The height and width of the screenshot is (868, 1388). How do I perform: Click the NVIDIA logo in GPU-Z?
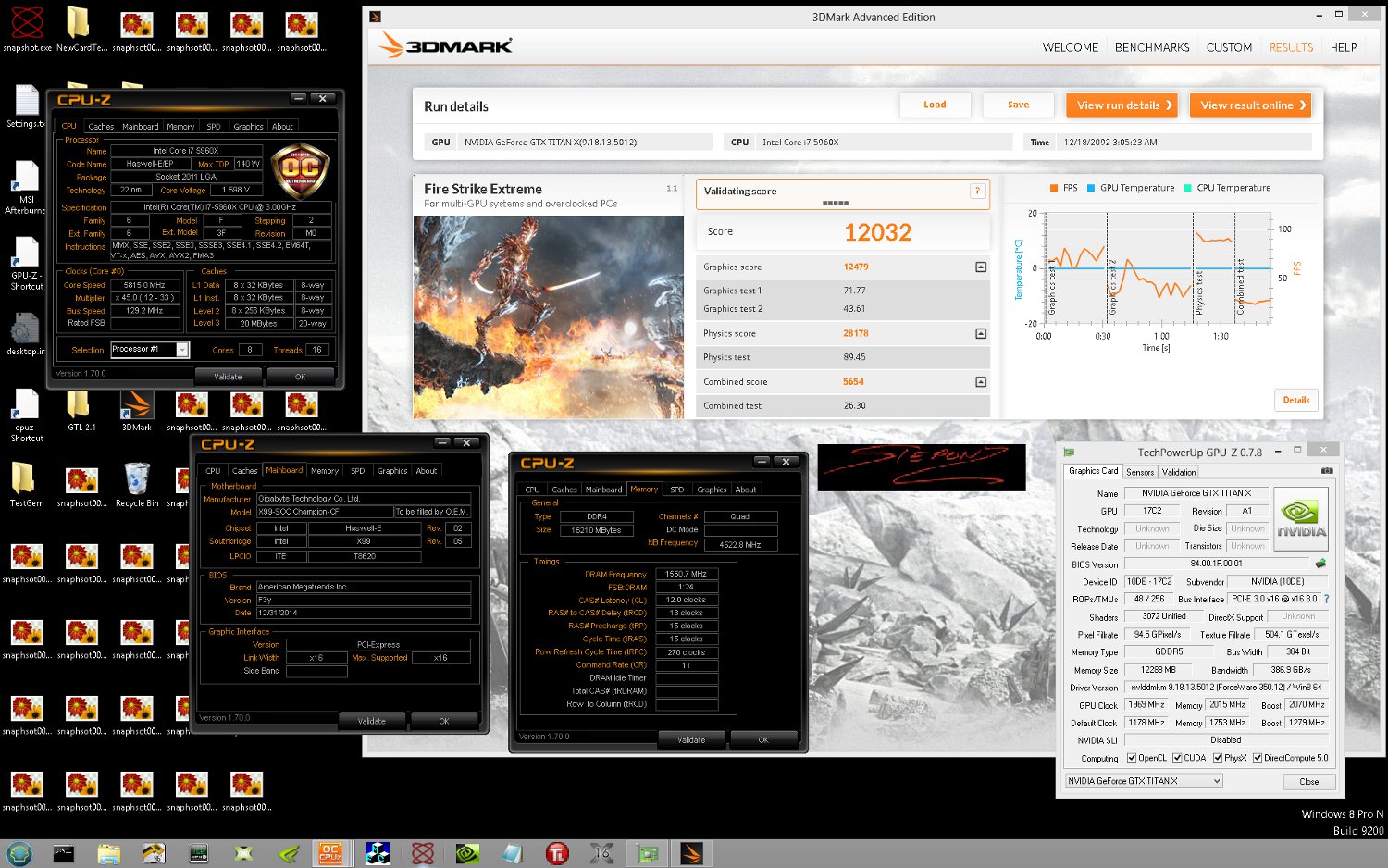tap(1301, 519)
